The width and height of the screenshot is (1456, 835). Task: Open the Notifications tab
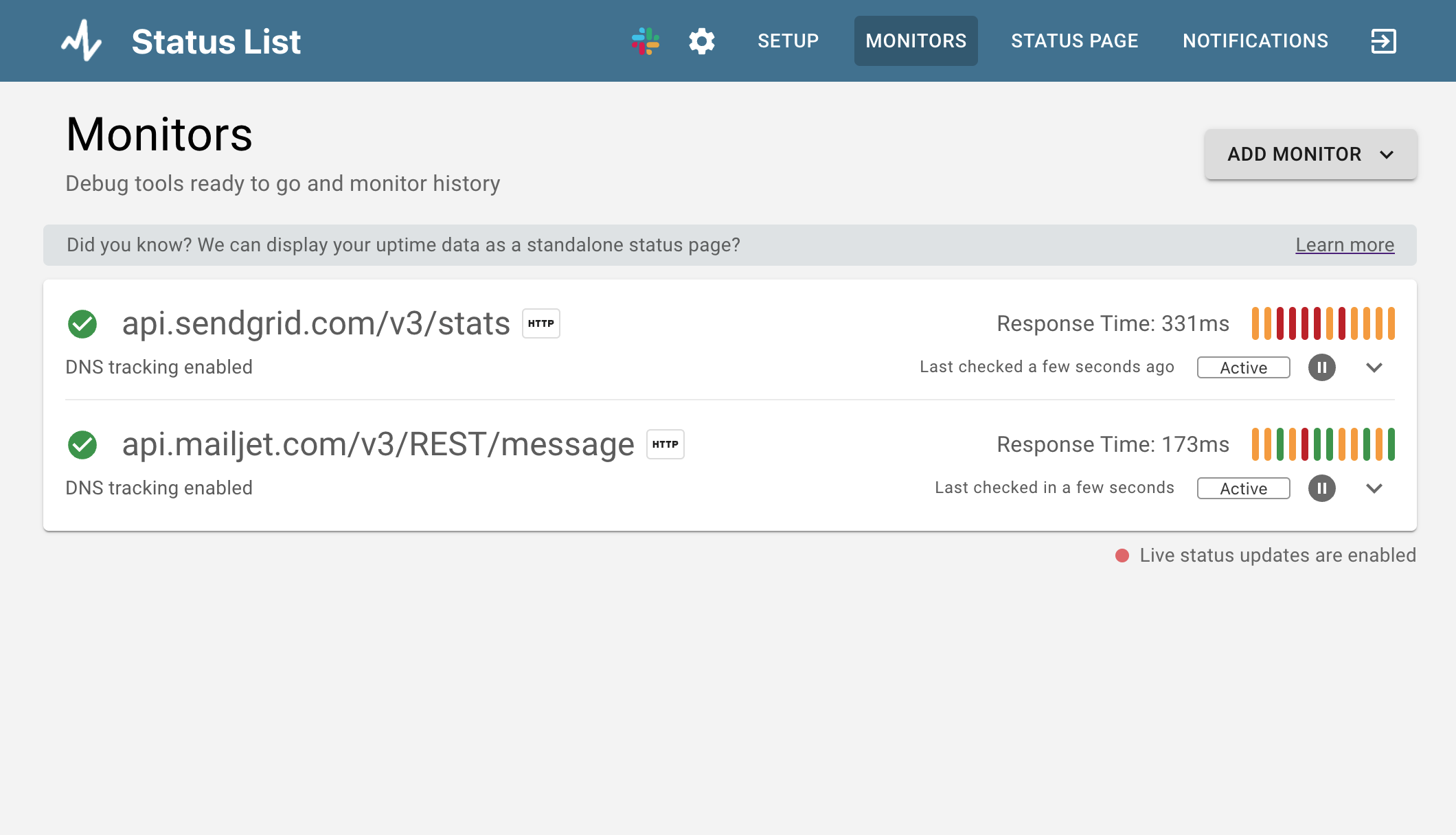[x=1255, y=41]
